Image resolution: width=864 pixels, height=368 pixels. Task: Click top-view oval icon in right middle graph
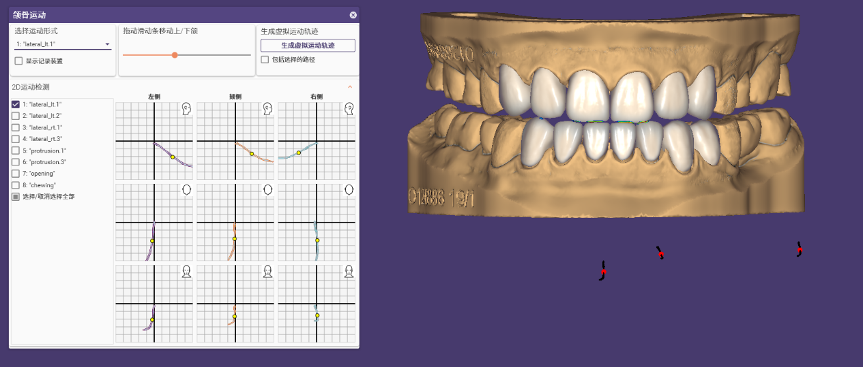(x=349, y=190)
